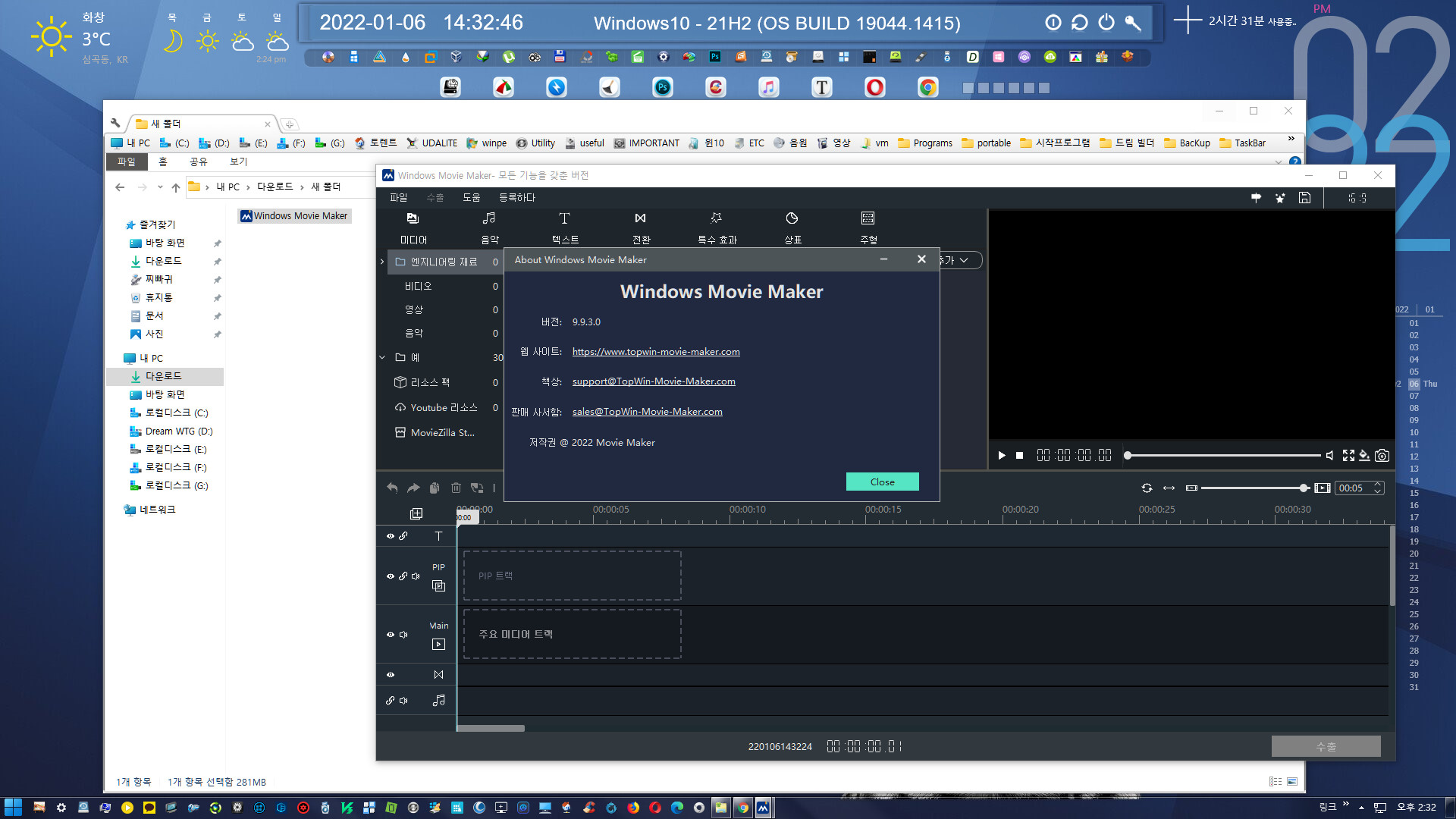Click the timeline zoom slider handle
Image resolution: width=1456 pixels, height=819 pixels.
(1304, 488)
